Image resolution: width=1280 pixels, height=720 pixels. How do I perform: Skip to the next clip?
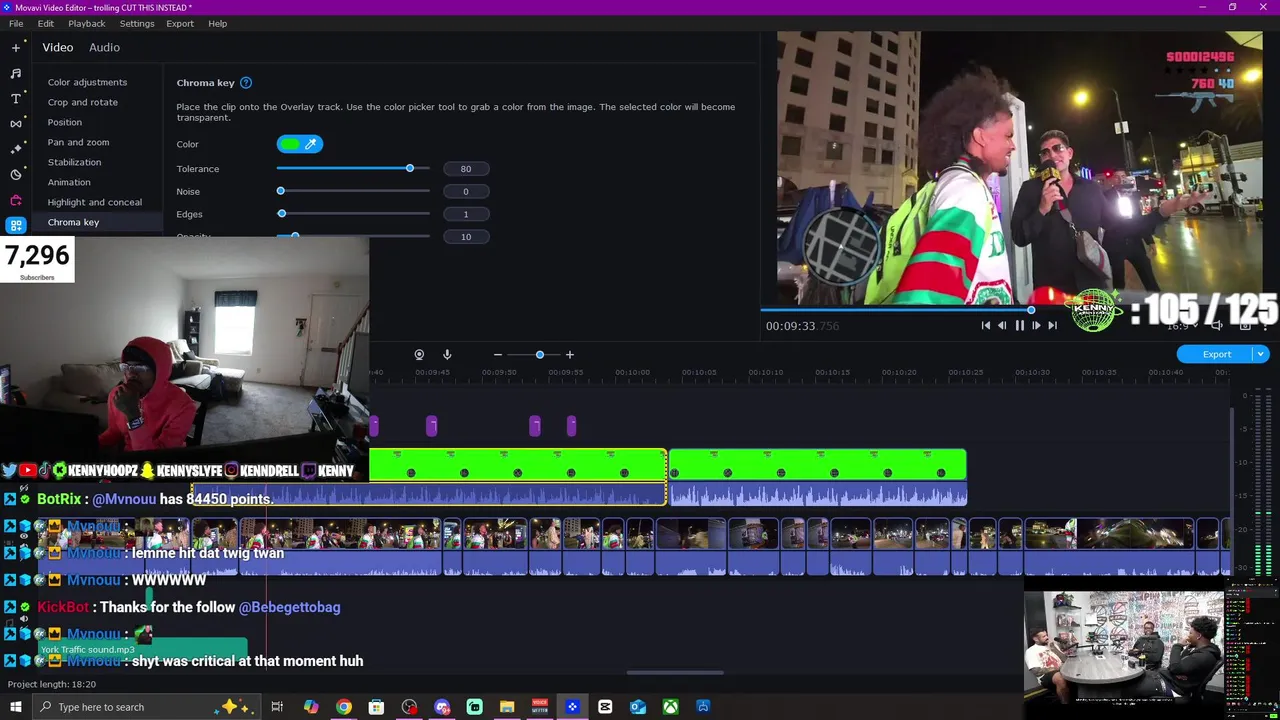coord(1052,325)
